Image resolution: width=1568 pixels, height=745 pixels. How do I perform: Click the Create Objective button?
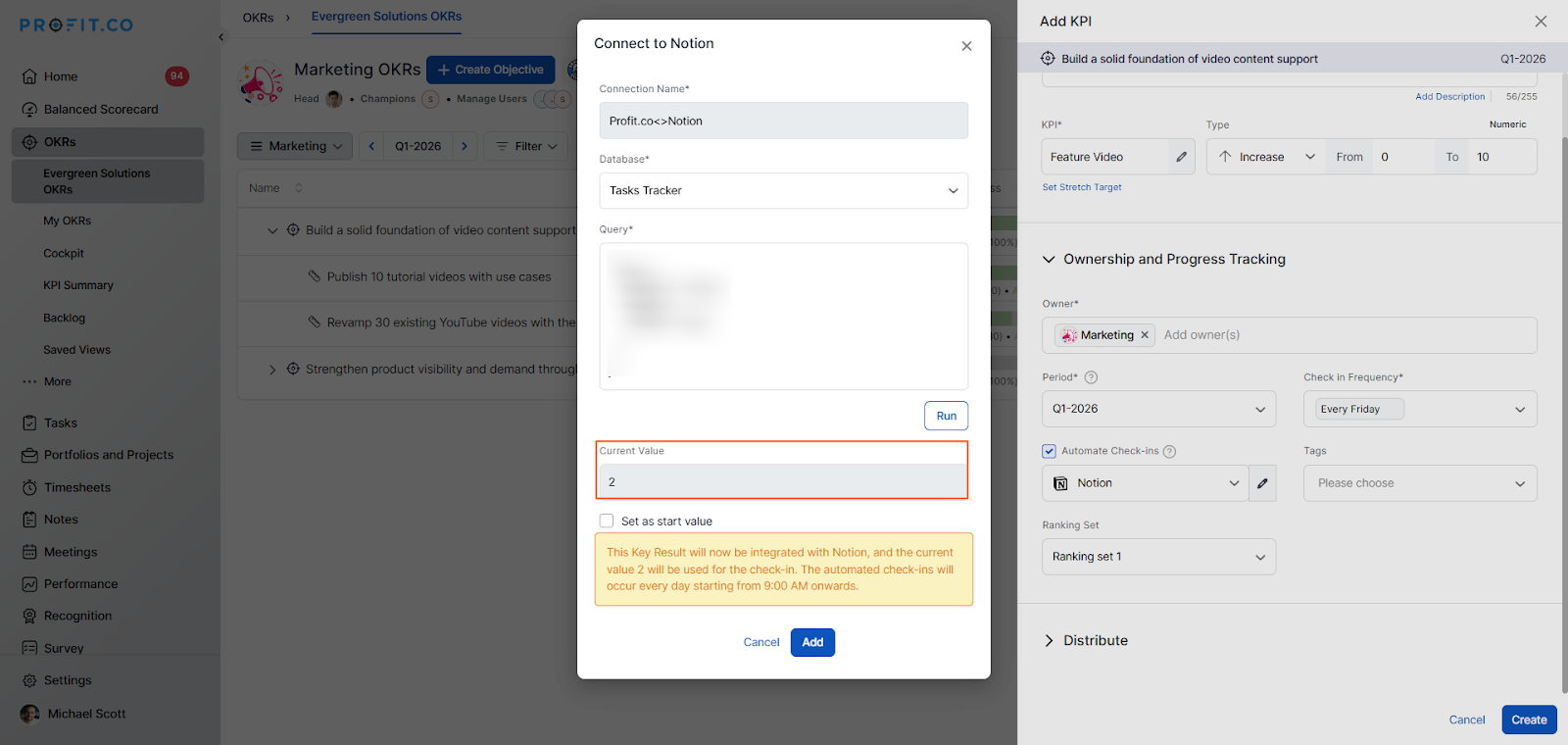pos(490,70)
